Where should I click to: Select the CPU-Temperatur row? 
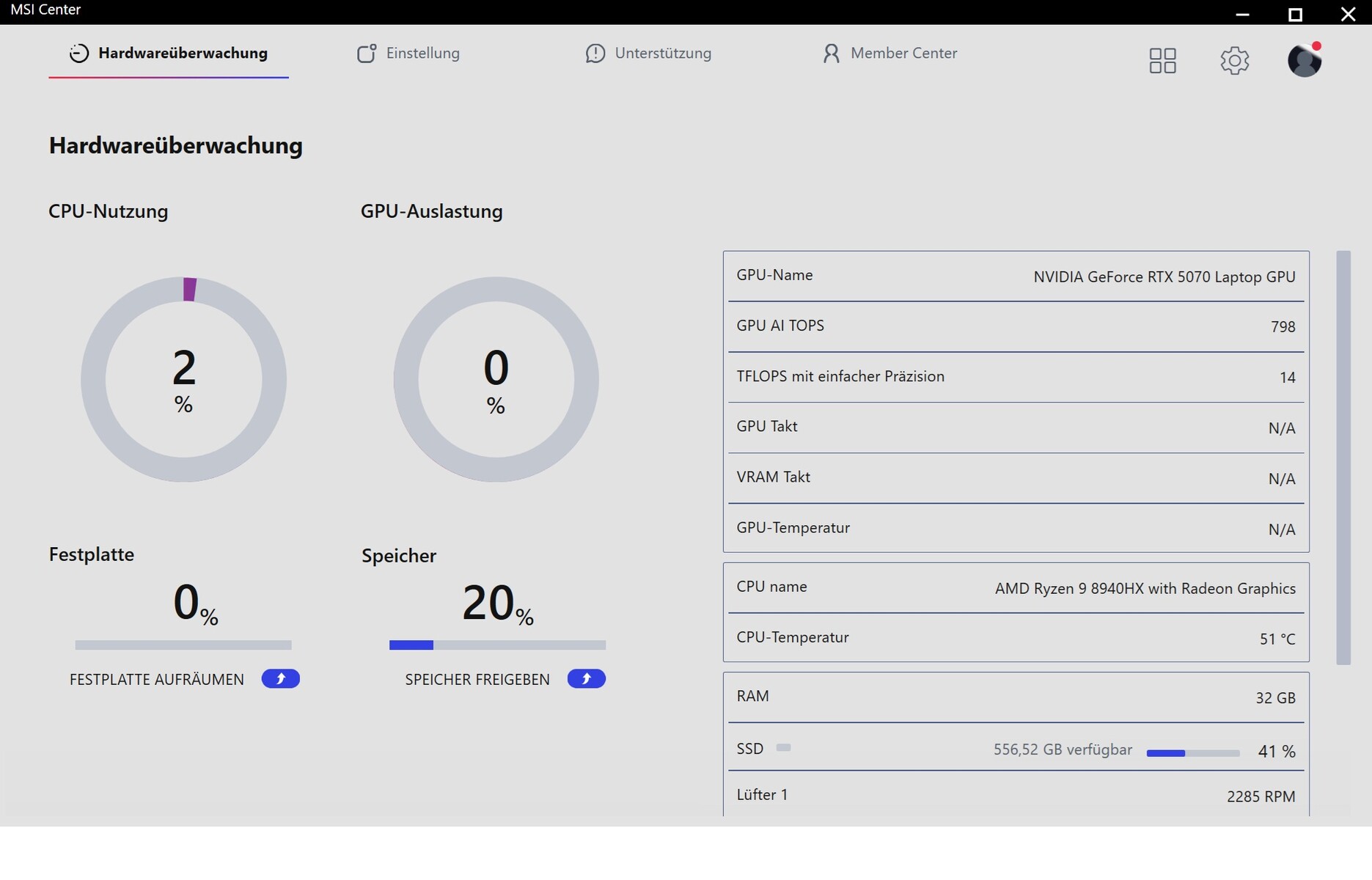[x=1016, y=638]
